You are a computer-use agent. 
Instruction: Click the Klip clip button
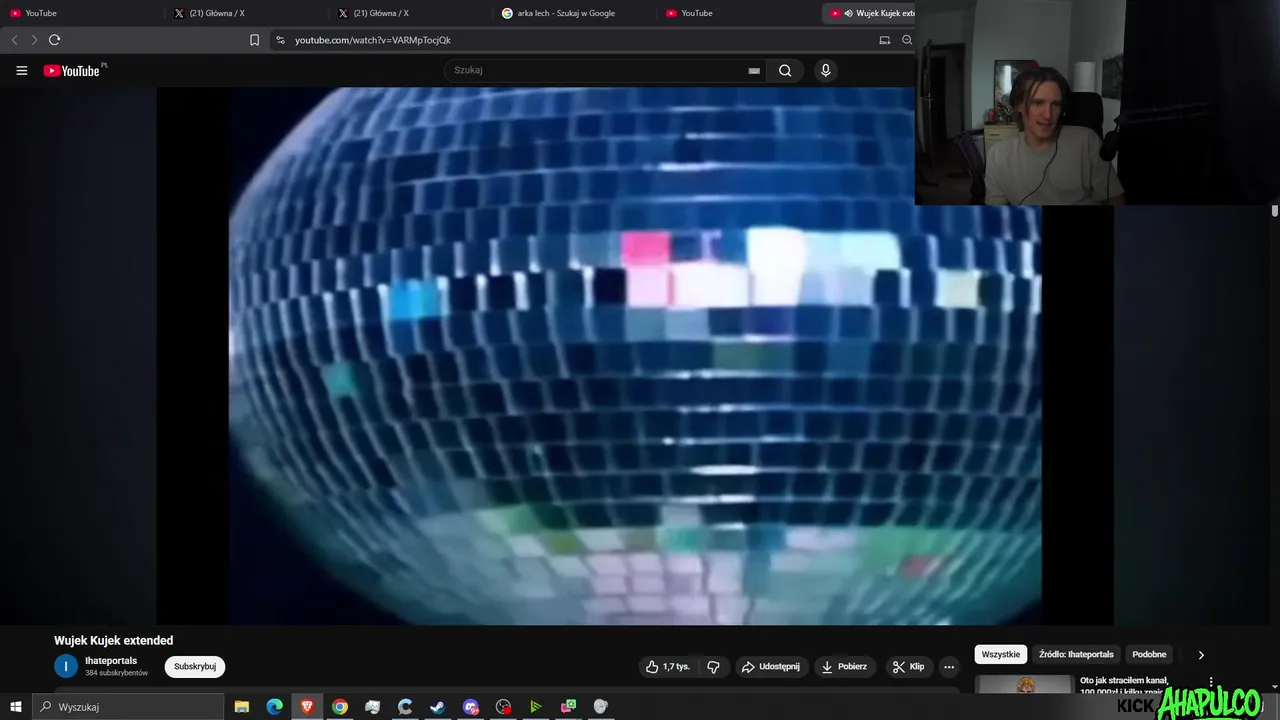click(909, 667)
